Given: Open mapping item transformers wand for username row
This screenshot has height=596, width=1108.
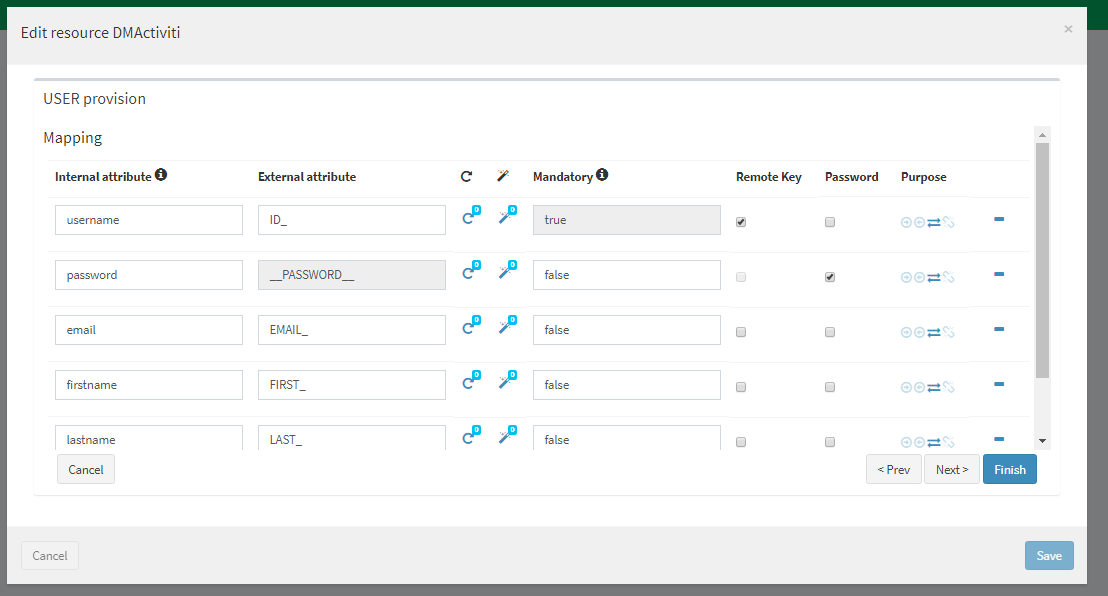Looking at the screenshot, I should tap(507, 216).
